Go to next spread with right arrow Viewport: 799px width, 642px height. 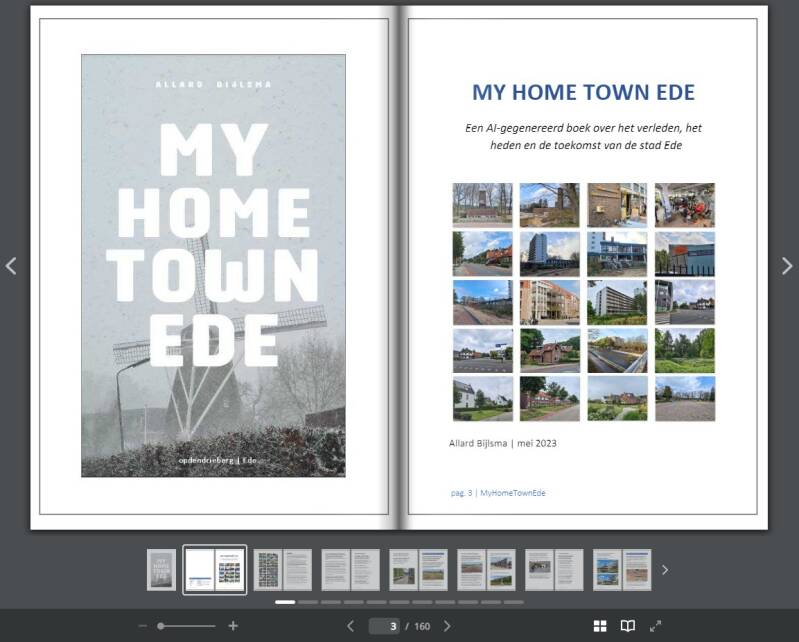(x=787, y=265)
